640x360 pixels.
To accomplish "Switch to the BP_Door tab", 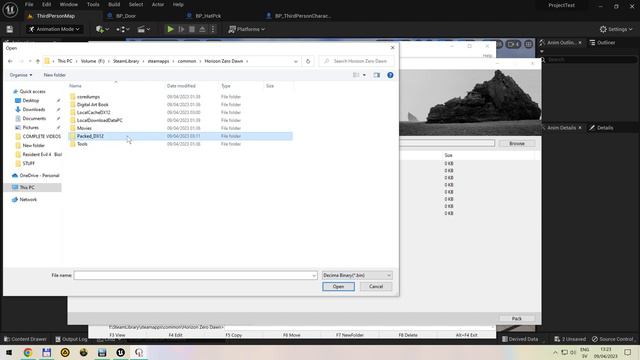I will point(126,16).
